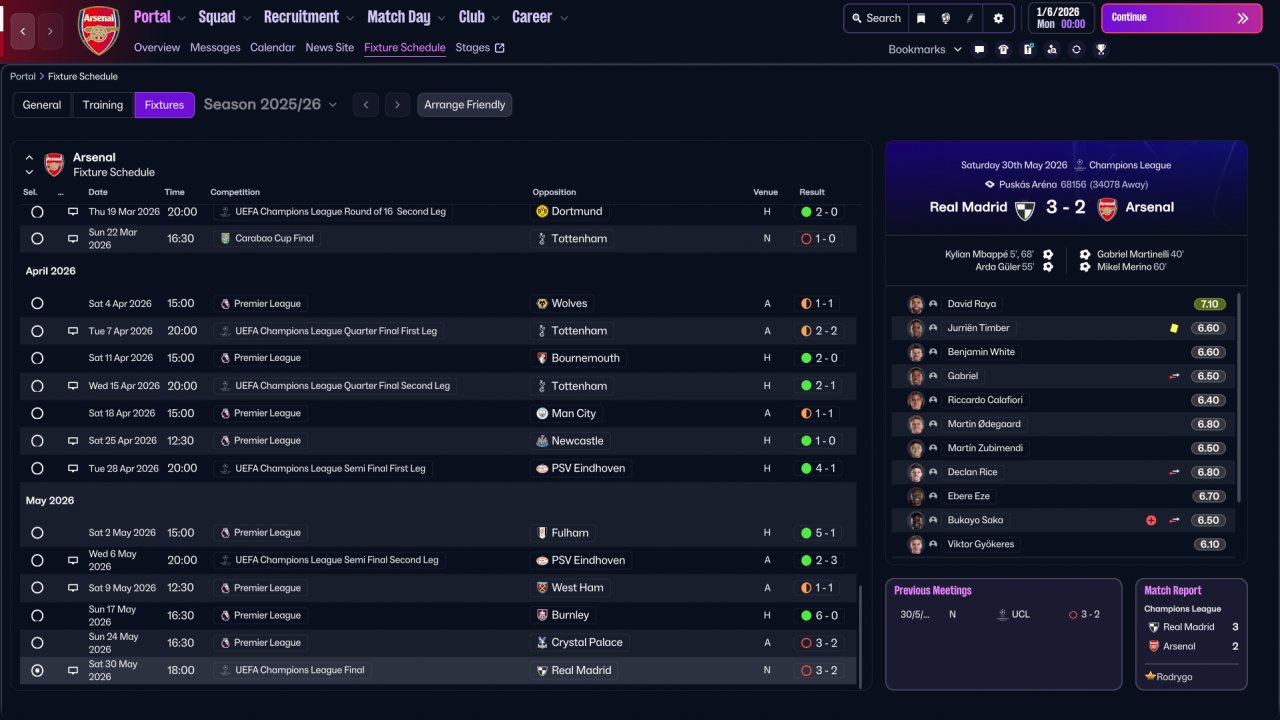Select the Man City fixture radio button
Screen dimensions: 1280x720
click(x=37, y=414)
